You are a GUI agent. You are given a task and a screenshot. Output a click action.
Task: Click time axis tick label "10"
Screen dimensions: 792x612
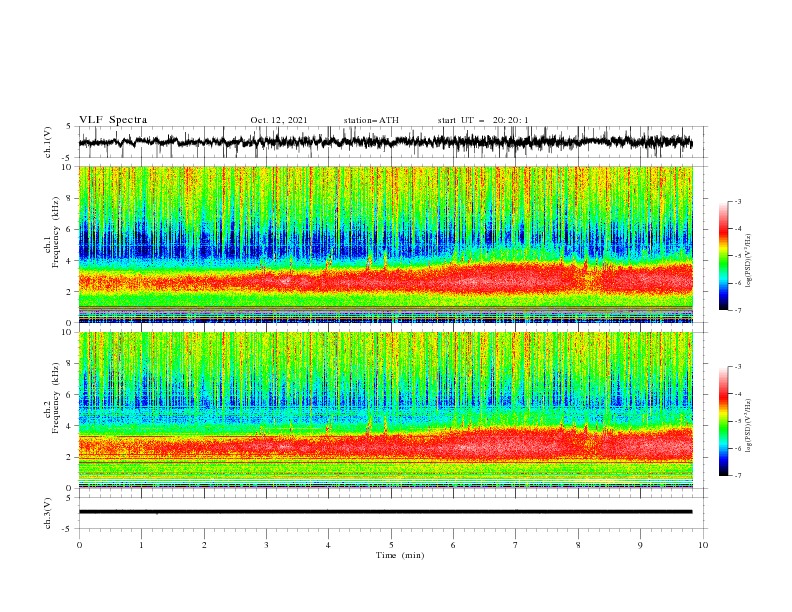(x=703, y=545)
